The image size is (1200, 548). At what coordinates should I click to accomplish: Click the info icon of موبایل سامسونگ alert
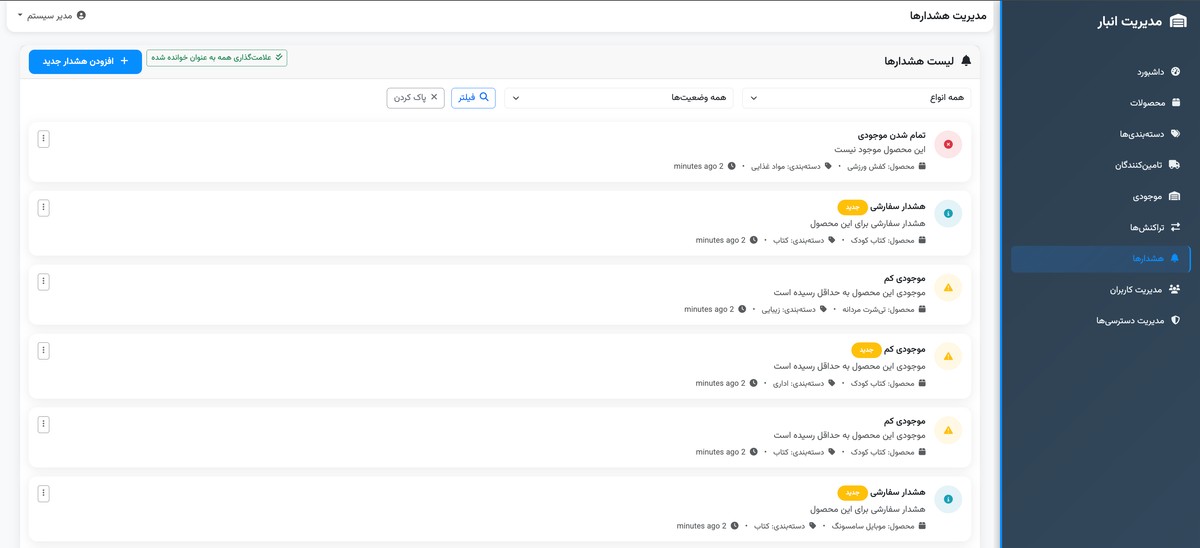[948, 499]
